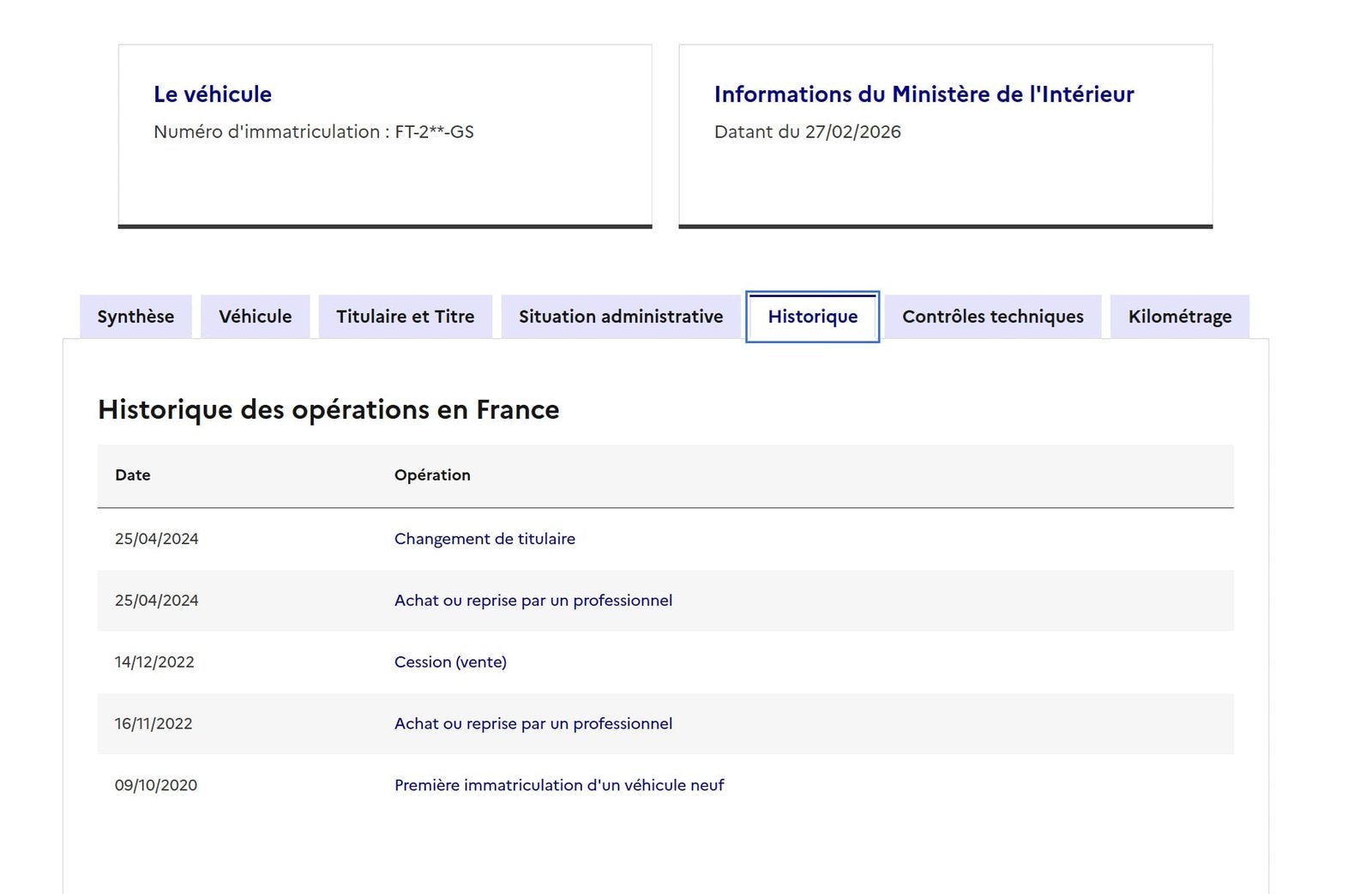Select the registration number FT-2**-GS text
The image size is (1372, 894).
[434, 132]
